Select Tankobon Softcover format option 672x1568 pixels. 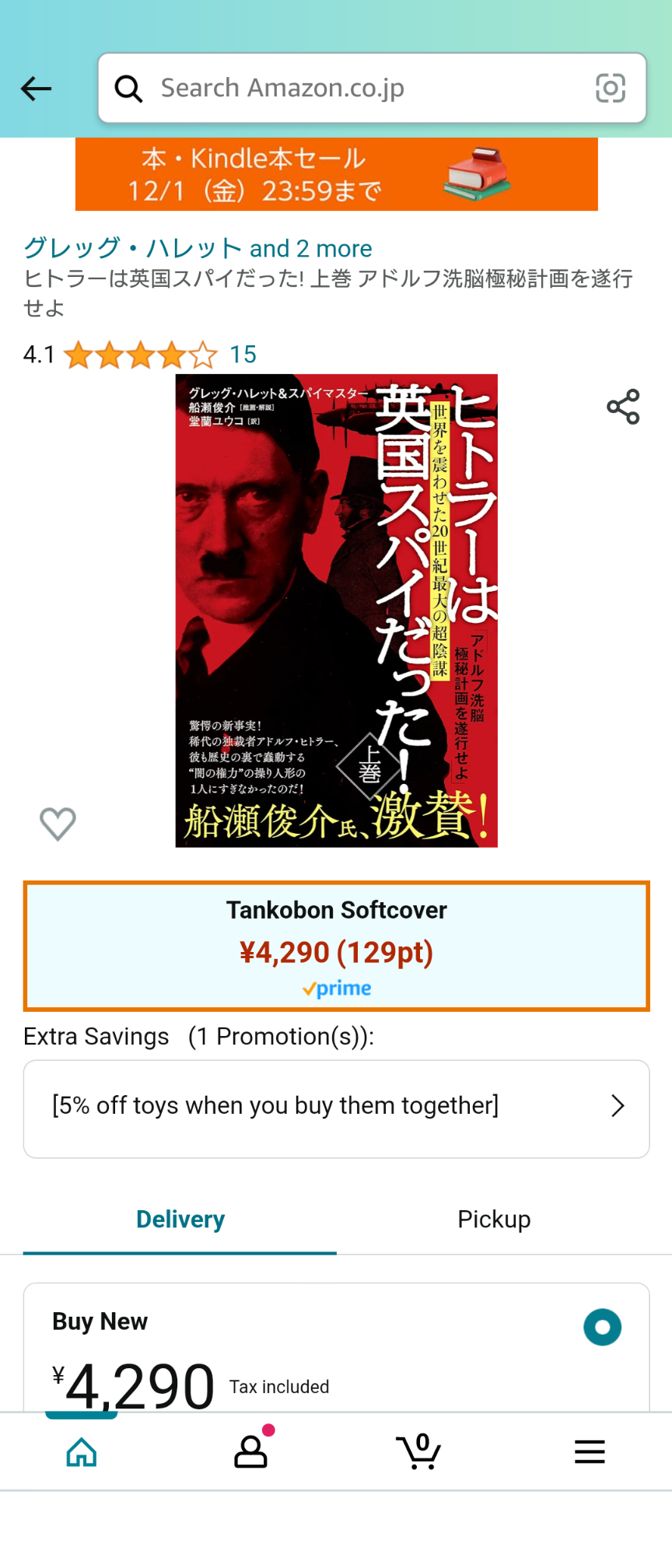tap(337, 946)
